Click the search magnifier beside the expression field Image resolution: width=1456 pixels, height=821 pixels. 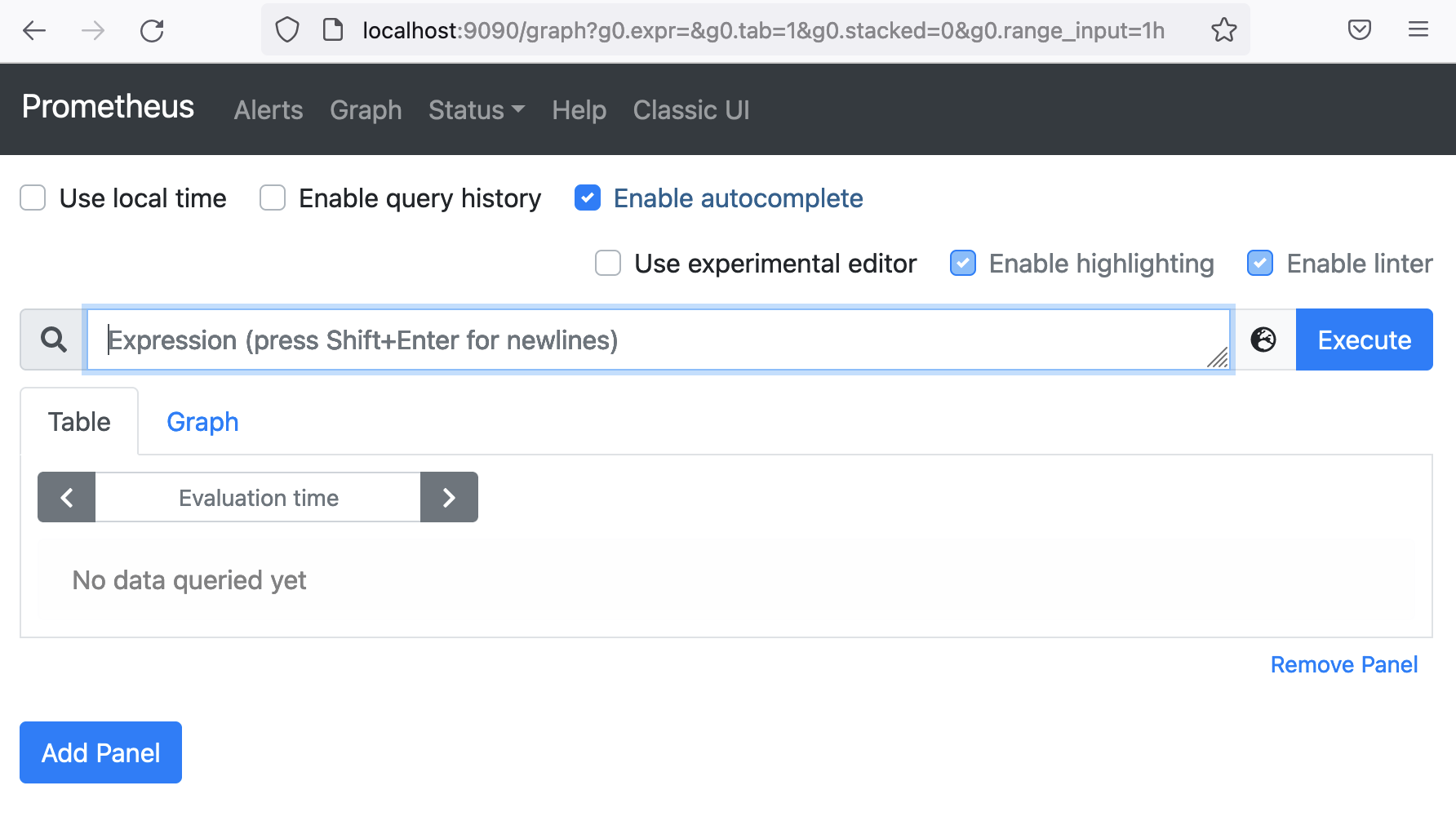pyautogui.click(x=51, y=339)
